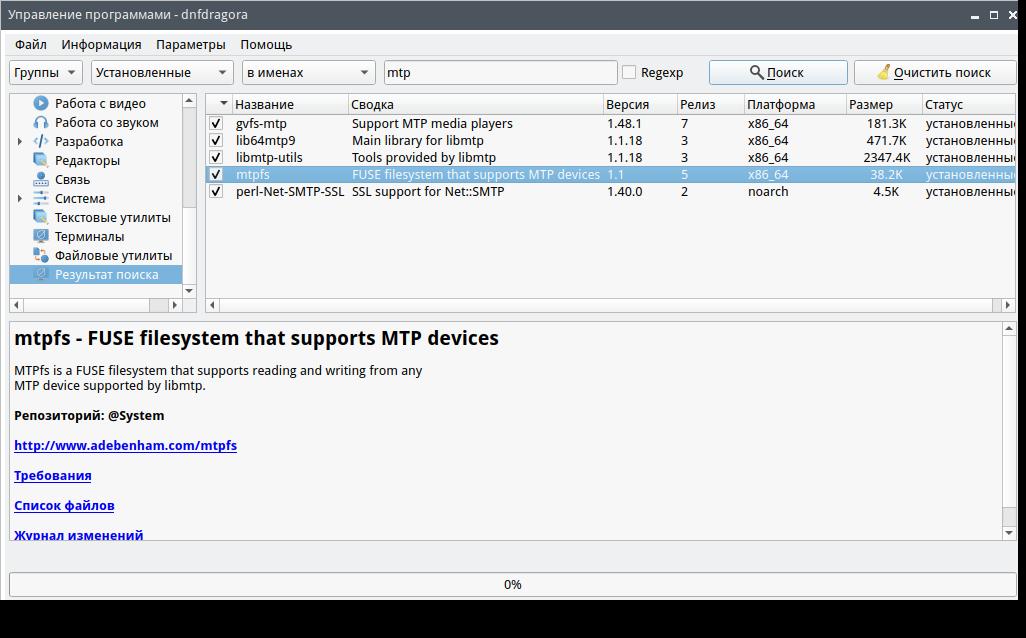Screen dimensions: 1026x638
Task: Click the Редакторы category icon
Action: [x=41, y=160]
